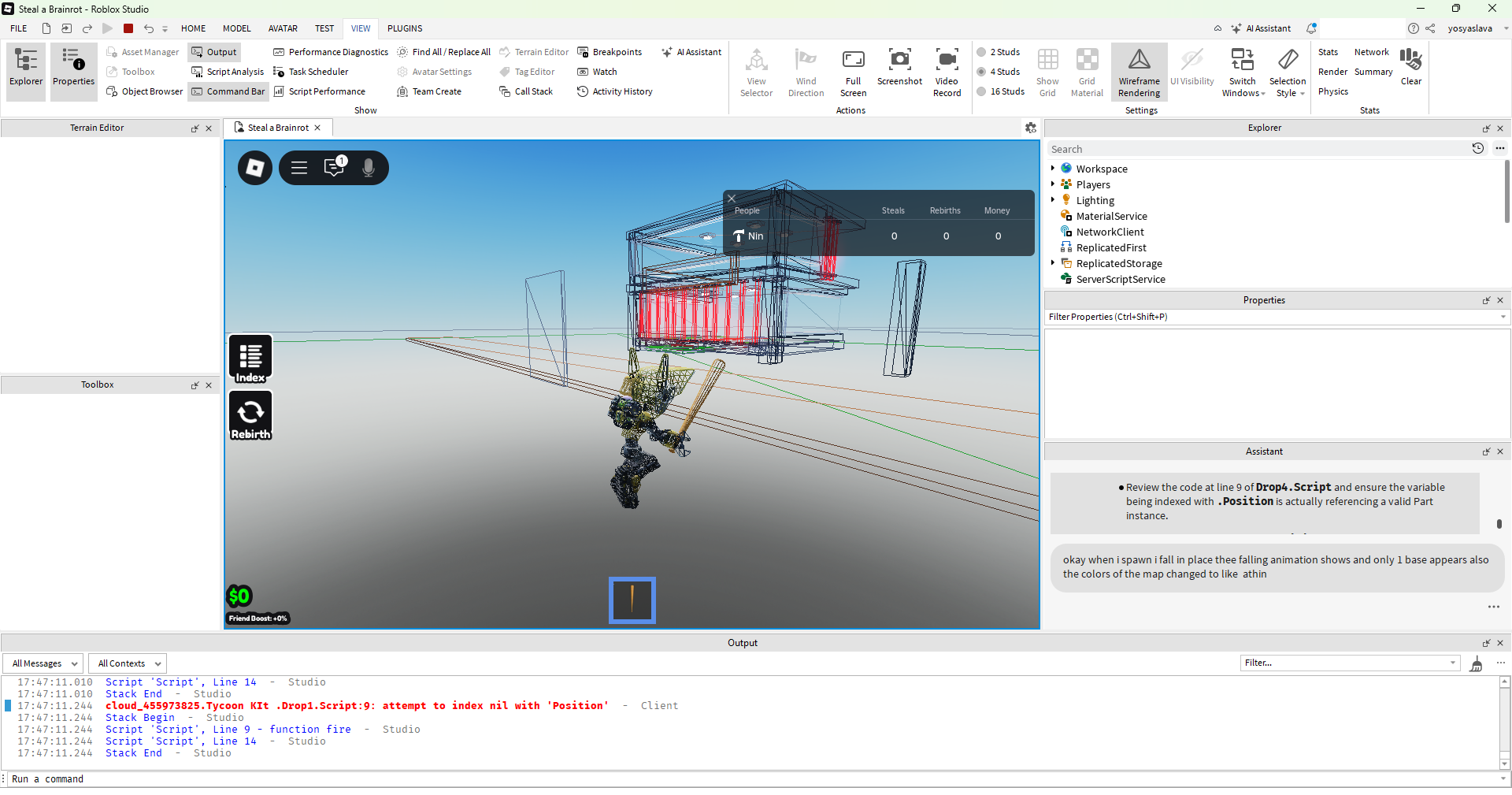The image size is (1512, 795).
Task: Toggle the in-game microphone
Action: tap(369, 168)
